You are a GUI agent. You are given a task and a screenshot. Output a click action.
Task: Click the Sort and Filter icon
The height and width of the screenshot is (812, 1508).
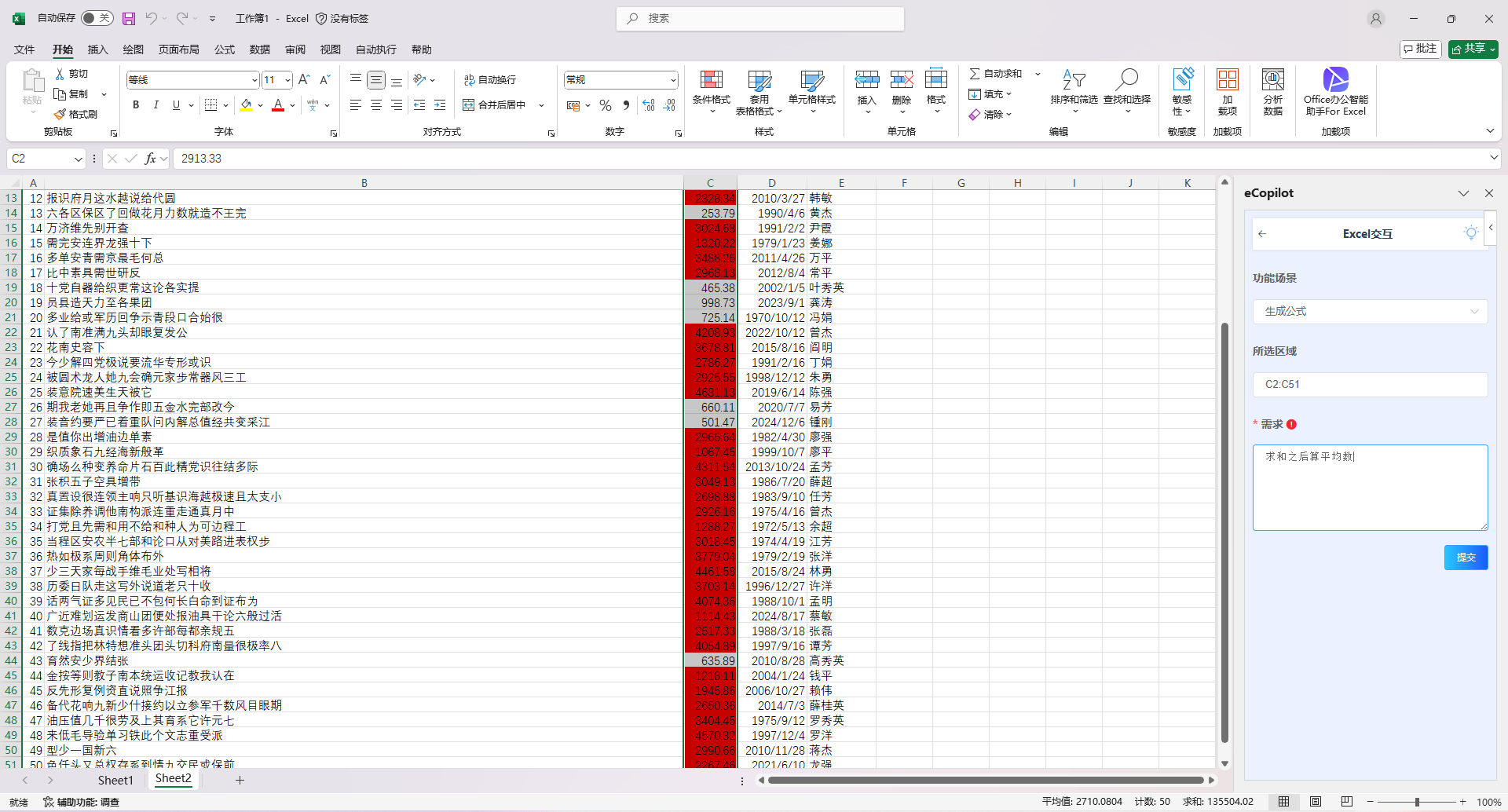tap(1074, 80)
